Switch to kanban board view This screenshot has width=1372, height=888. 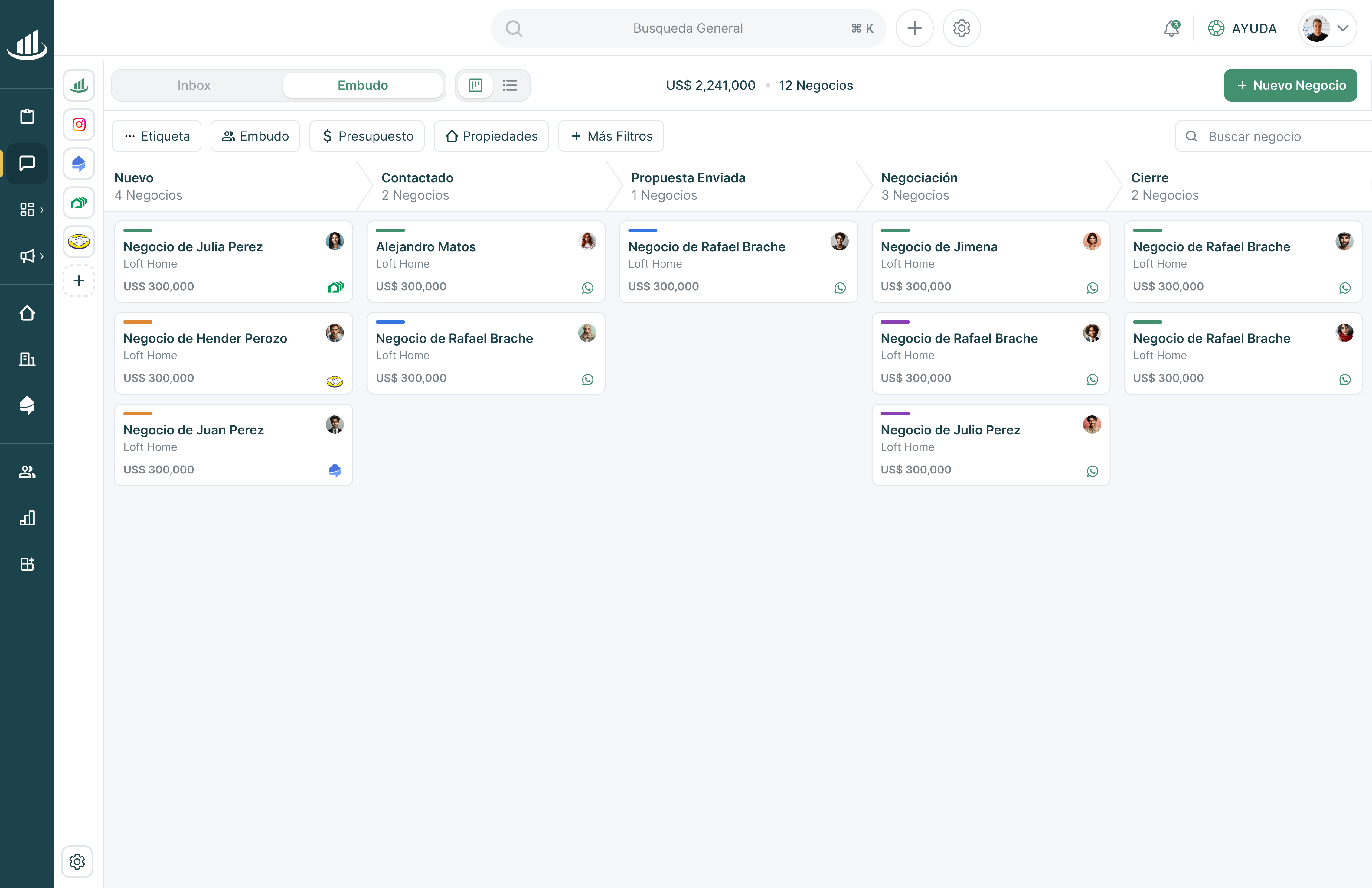click(475, 85)
